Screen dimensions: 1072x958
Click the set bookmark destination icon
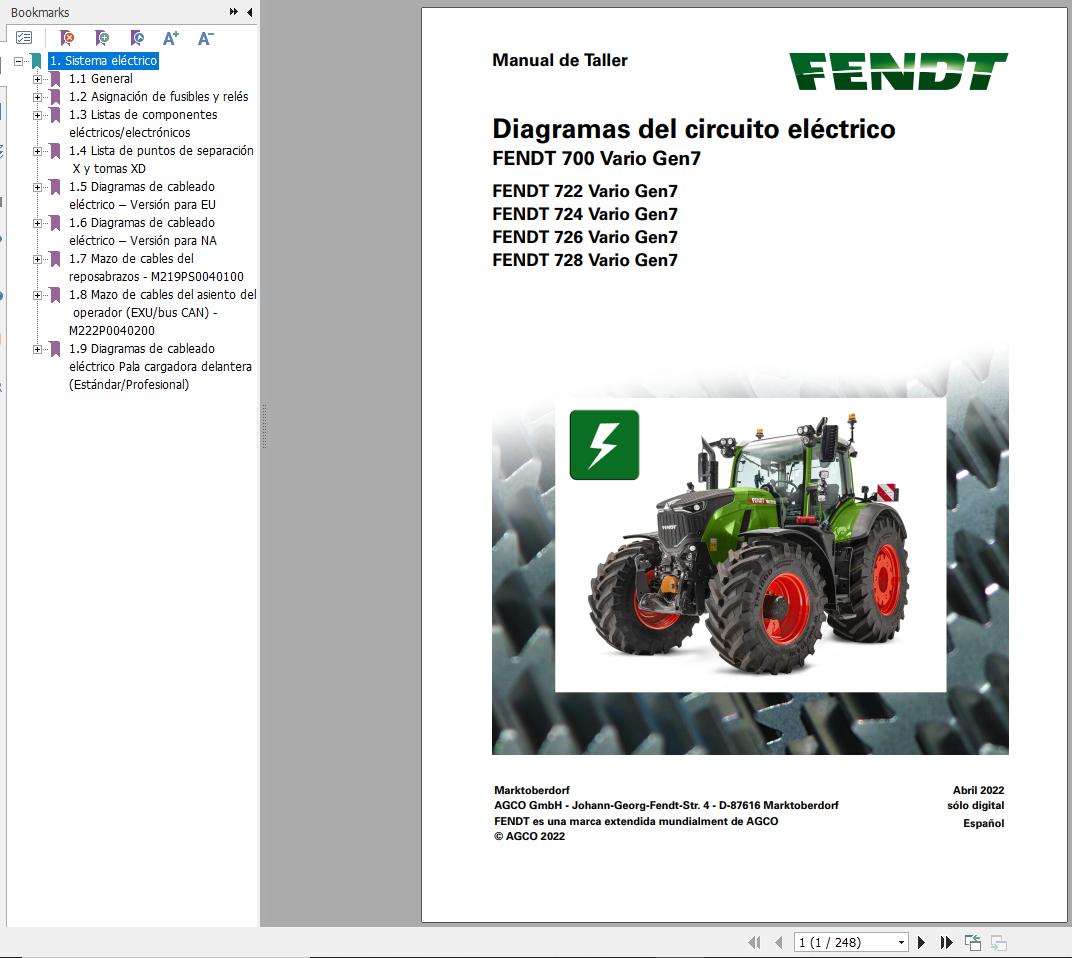click(136, 38)
